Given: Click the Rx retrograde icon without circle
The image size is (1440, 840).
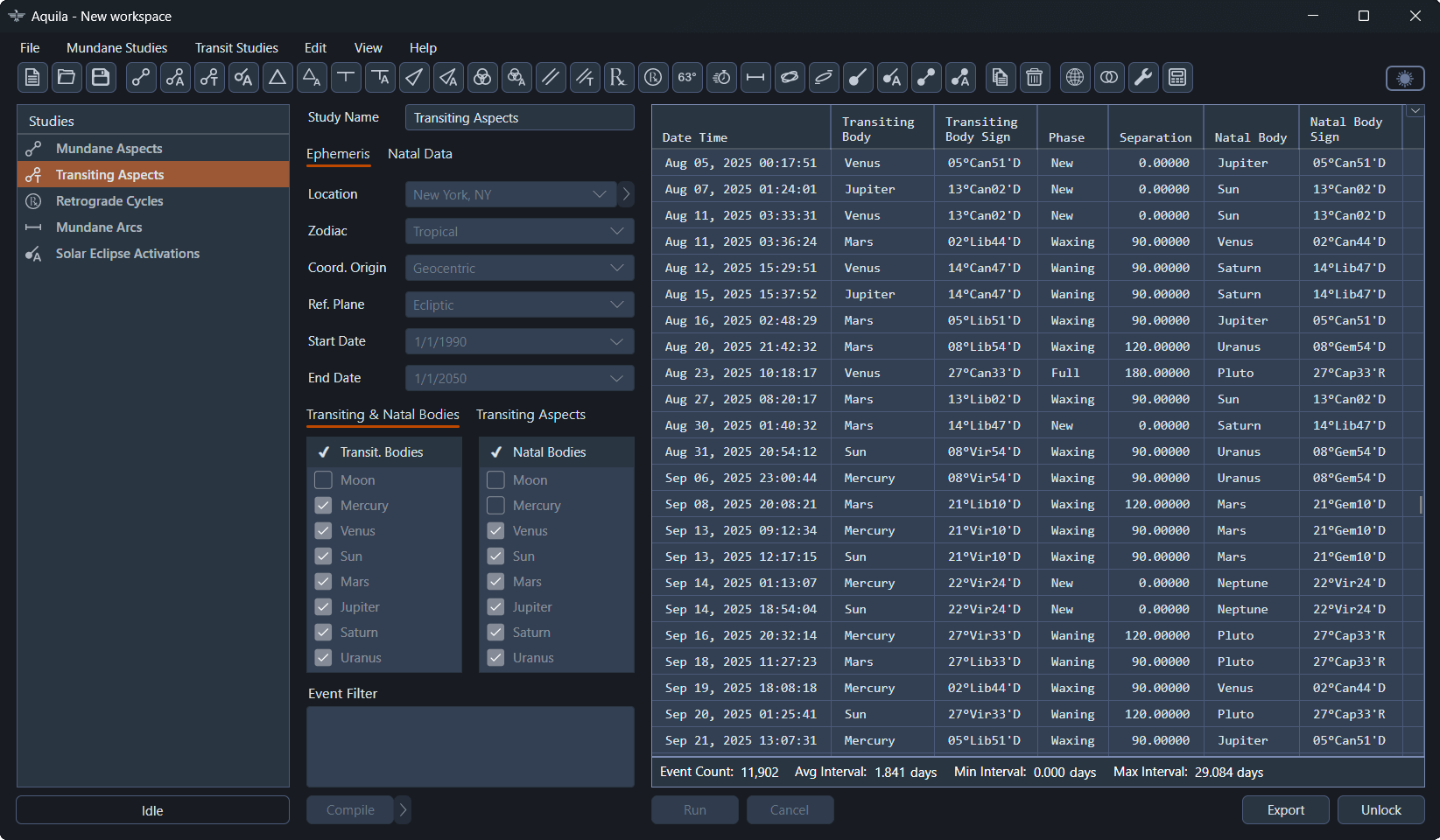Looking at the screenshot, I should 619,78.
